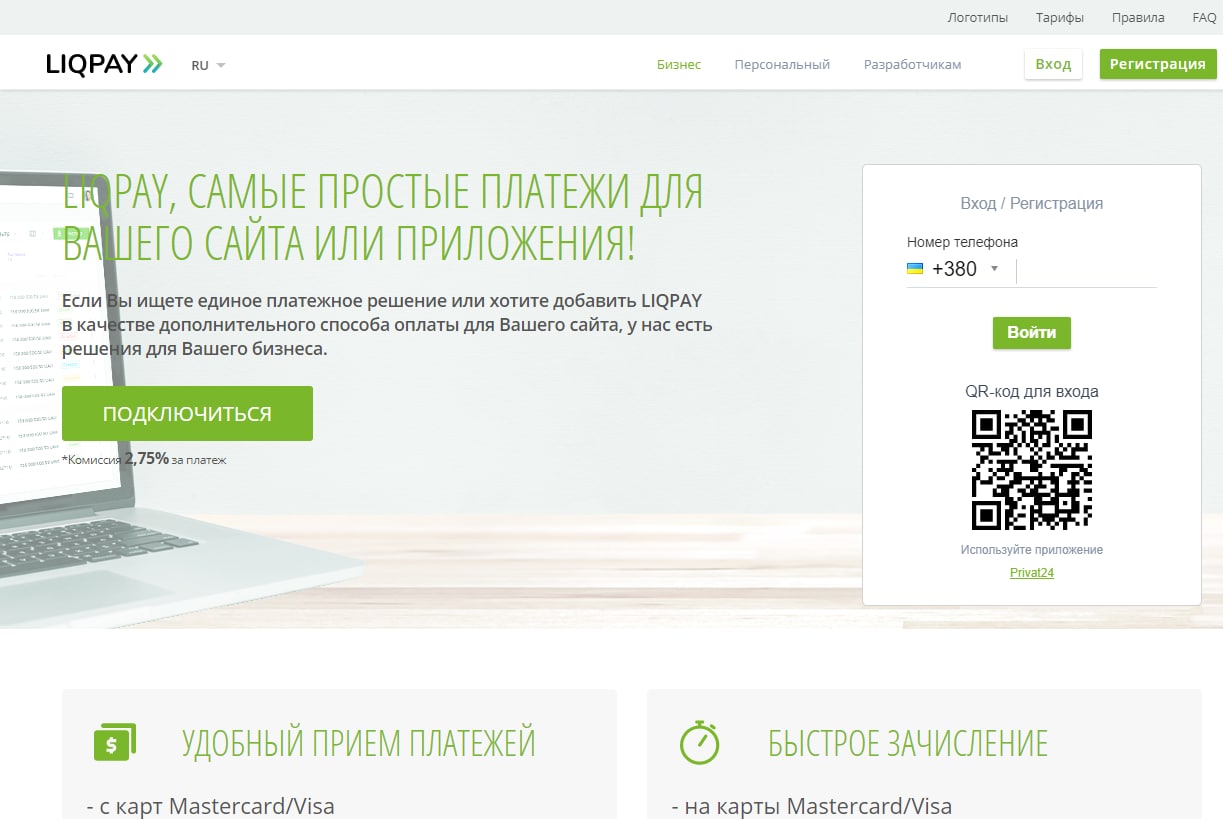
Task: Click the Номер телефона label
Action: pos(963,242)
